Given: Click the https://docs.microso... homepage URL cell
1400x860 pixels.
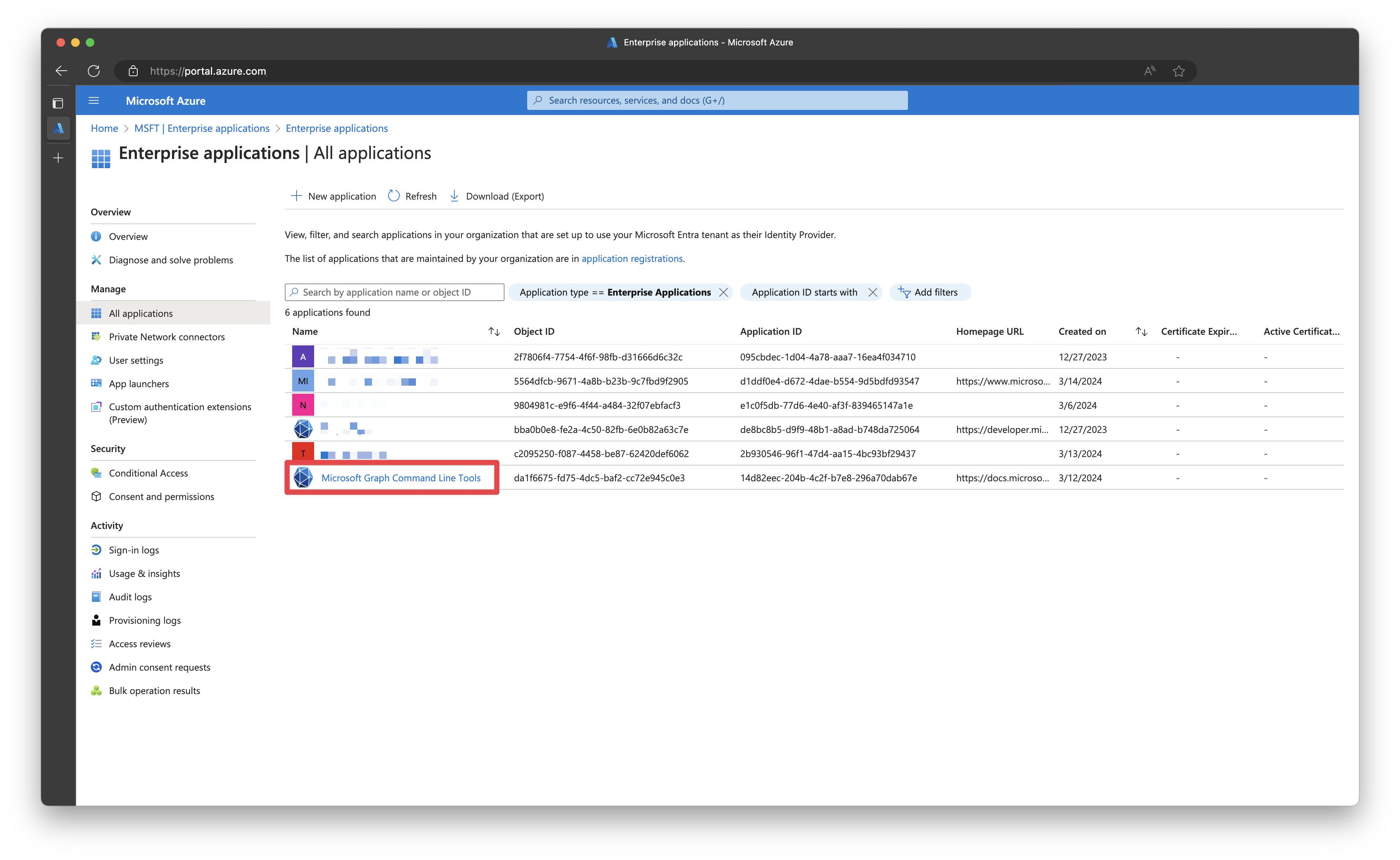Looking at the screenshot, I should pos(1002,478).
